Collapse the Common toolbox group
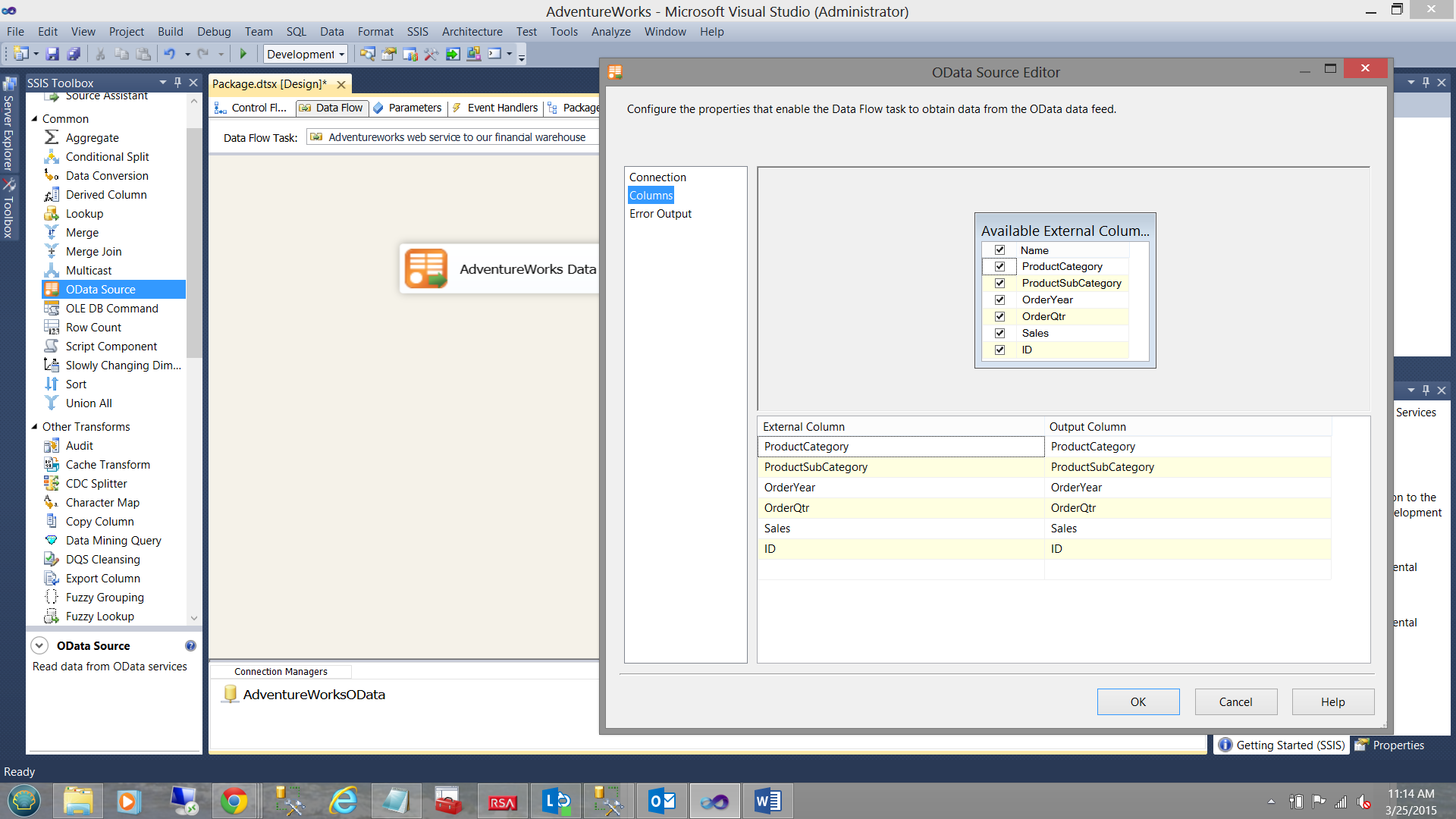The width and height of the screenshot is (1456, 819). pyautogui.click(x=34, y=119)
